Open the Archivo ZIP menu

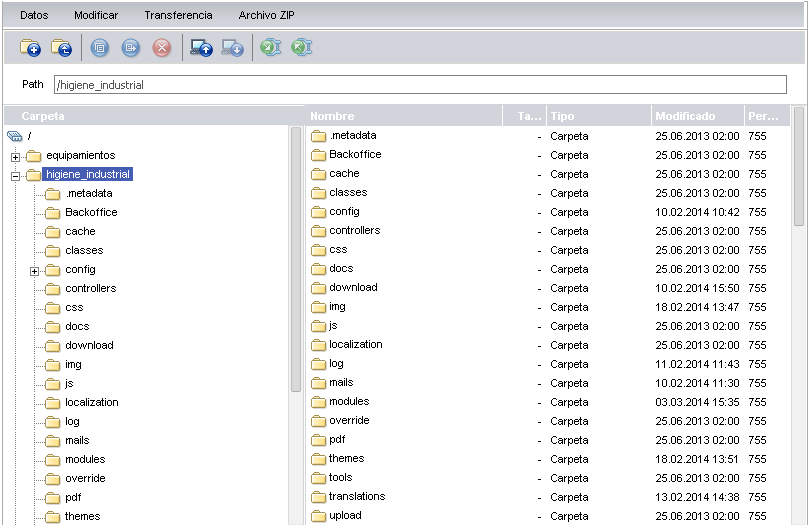pyautogui.click(x=266, y=15)
